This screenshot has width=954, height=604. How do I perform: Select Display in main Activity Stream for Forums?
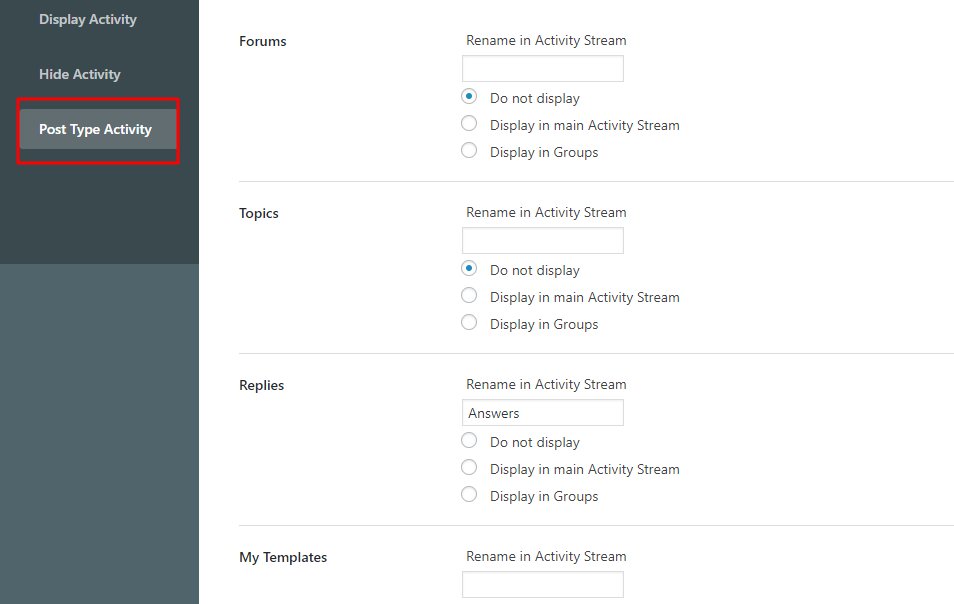(x=469, y=123)
